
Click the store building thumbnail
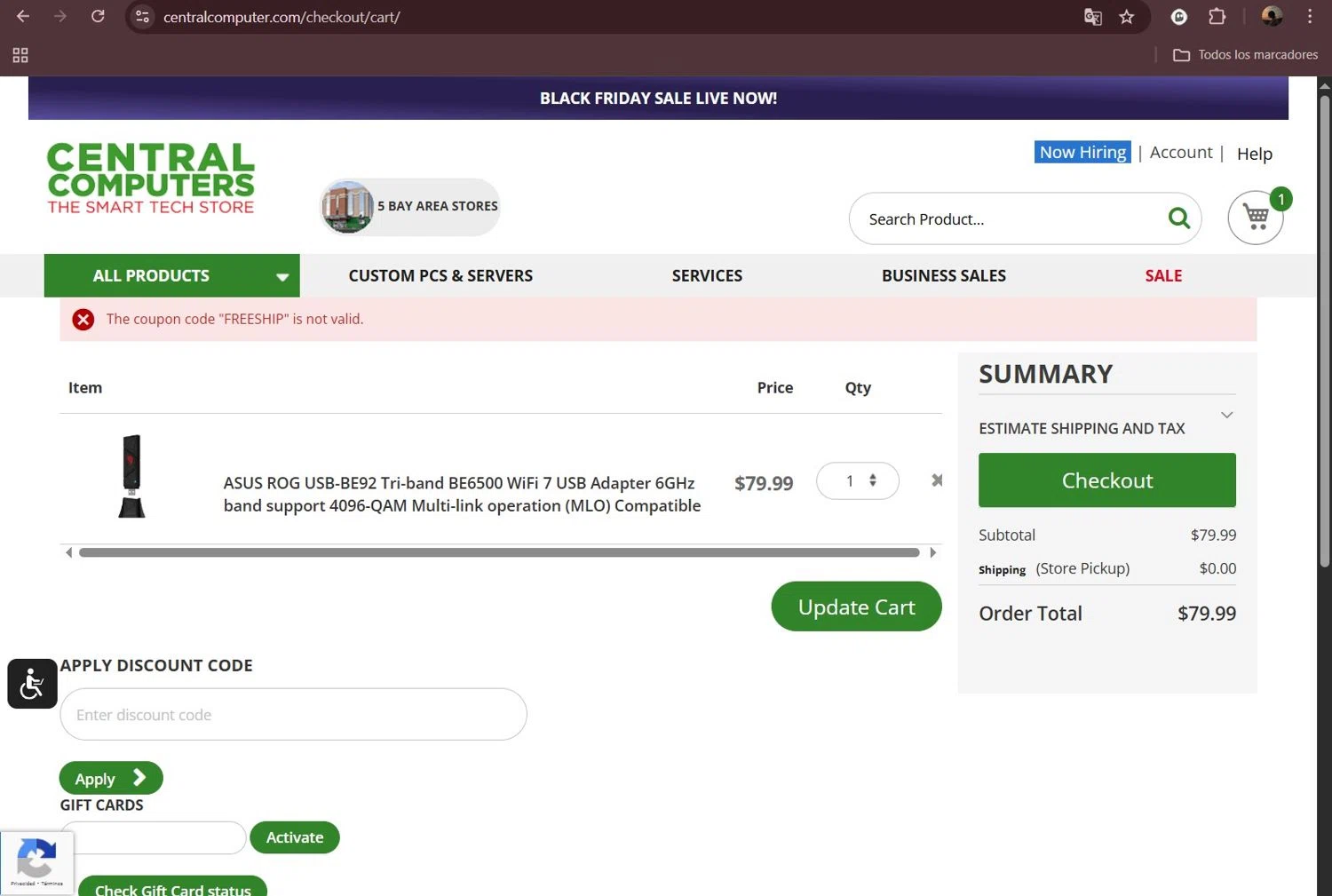[x=347, y=207]
